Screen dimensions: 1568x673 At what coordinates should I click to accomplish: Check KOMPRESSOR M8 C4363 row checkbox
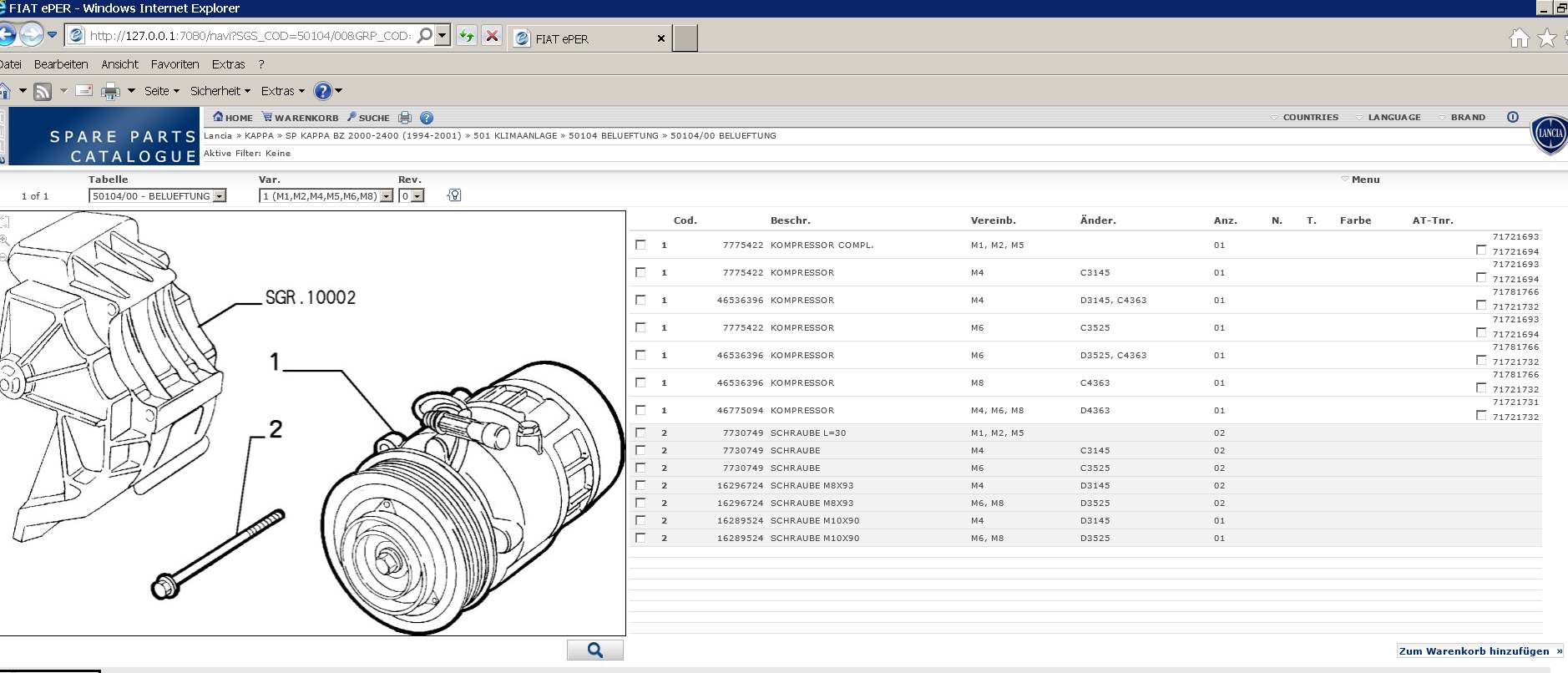click(x=640, y=382)
